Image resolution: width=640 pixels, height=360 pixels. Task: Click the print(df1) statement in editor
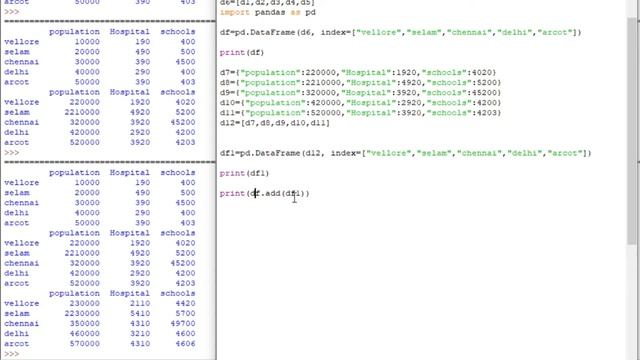244,173
